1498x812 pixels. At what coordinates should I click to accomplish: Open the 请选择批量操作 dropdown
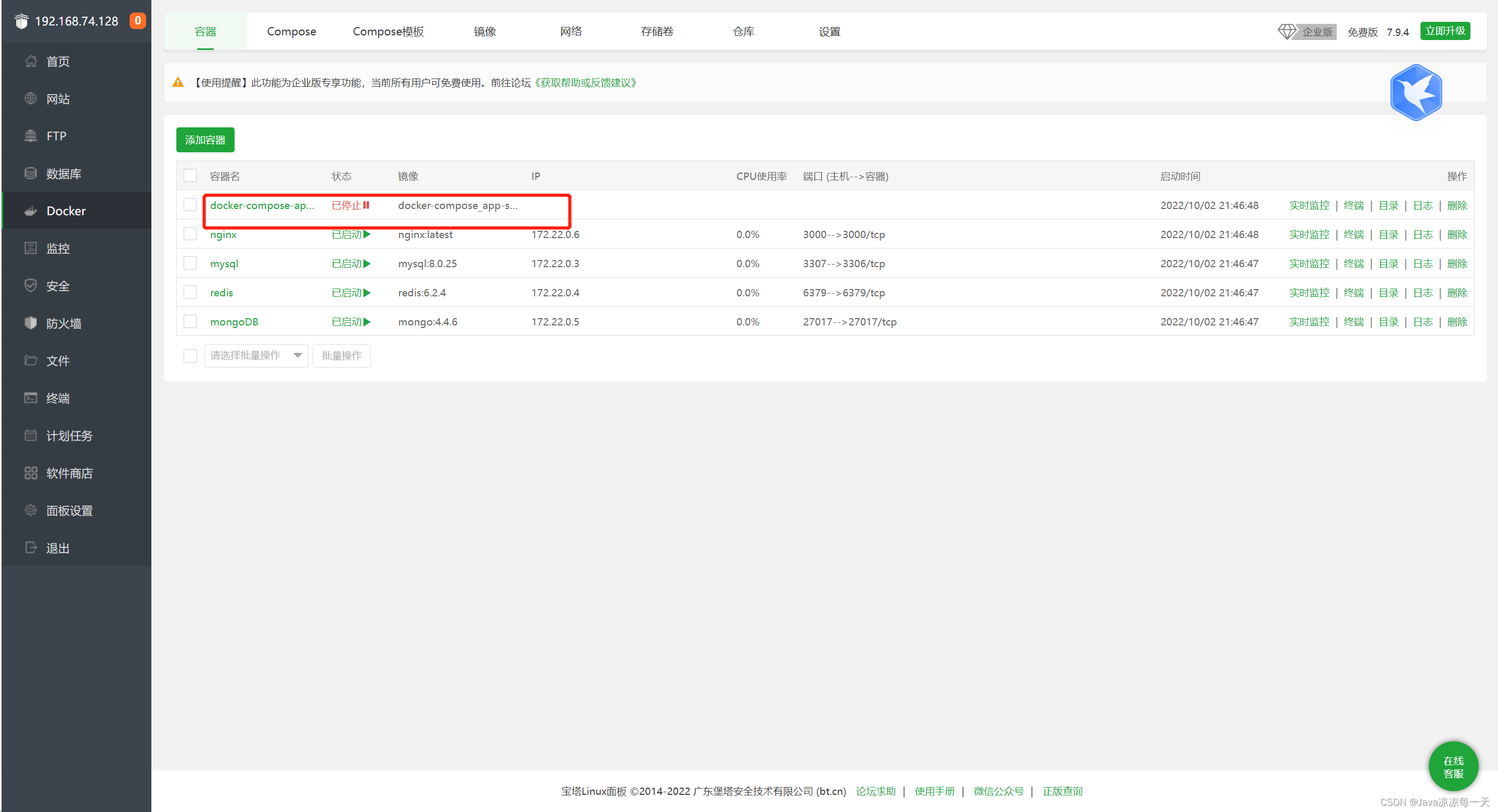[x=256, y=355]
